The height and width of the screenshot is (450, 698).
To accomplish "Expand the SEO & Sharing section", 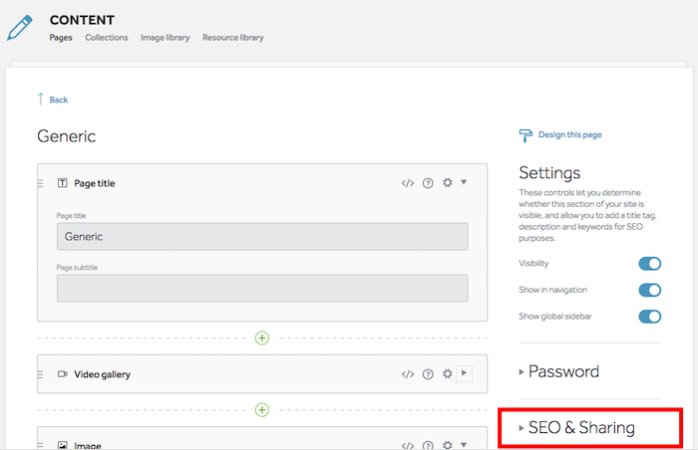I will [x=577, y=428].
